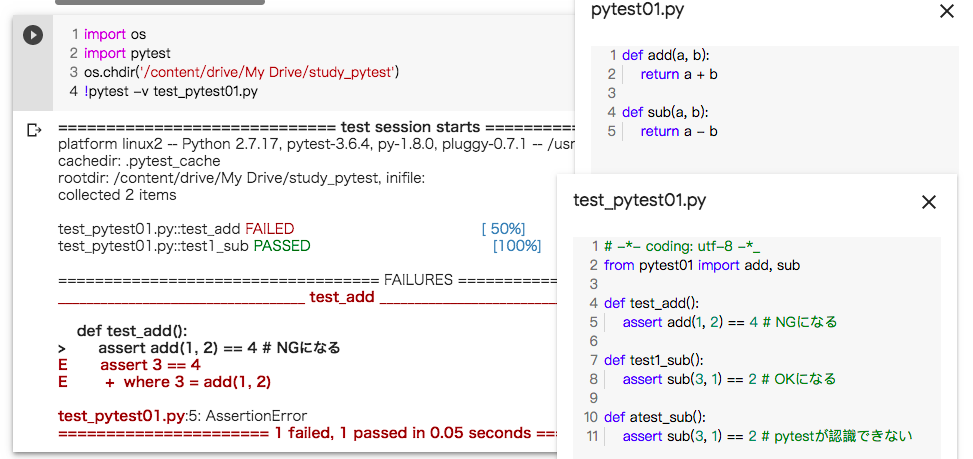Image resolution: width=973 pixels, height=459 pixels.
Task: Click the grey scrollbar above the code cell
Action: [x=159, y=2]
